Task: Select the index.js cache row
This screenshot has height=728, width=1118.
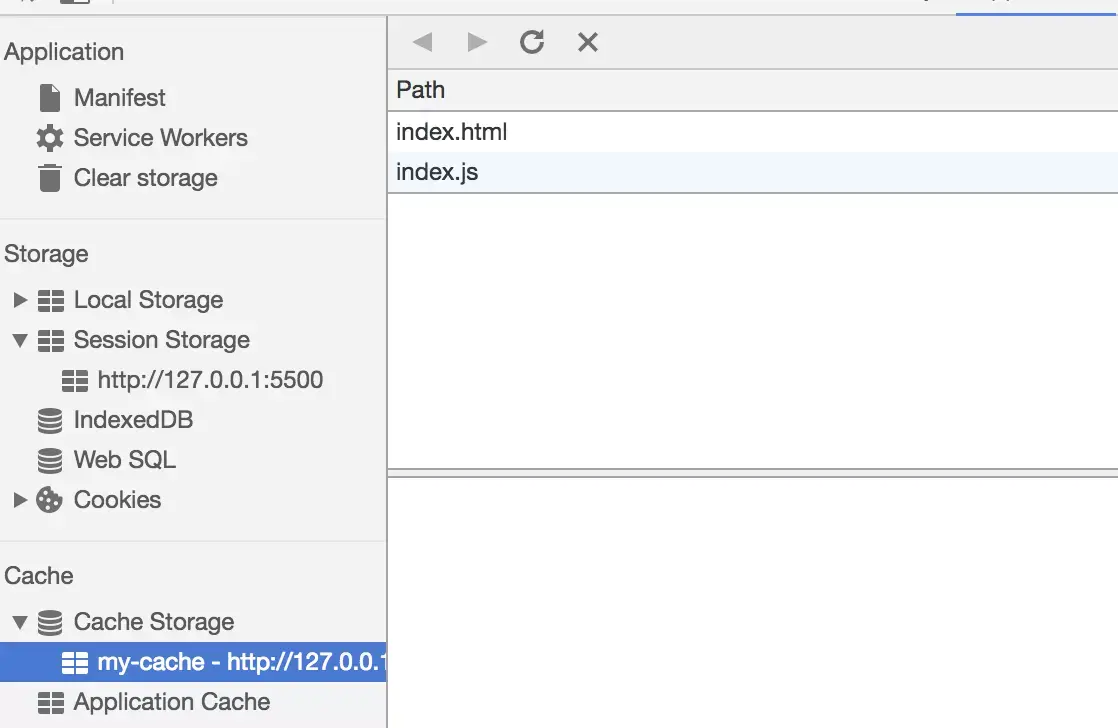Action: tap(753, 172)
